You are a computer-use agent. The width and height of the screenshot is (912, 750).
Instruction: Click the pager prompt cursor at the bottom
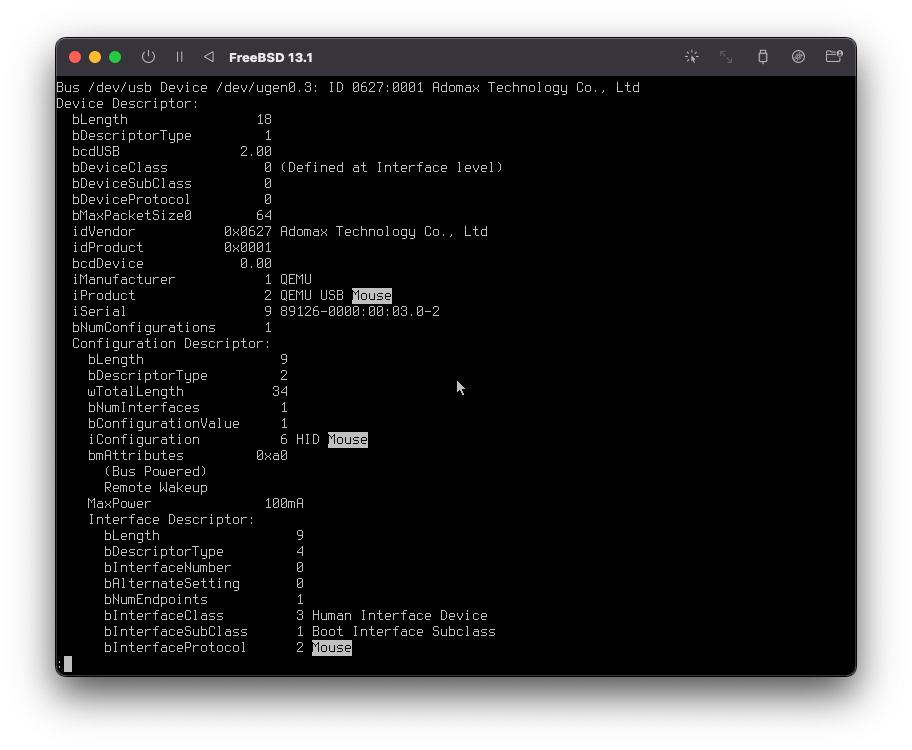(x=67, y=664)
